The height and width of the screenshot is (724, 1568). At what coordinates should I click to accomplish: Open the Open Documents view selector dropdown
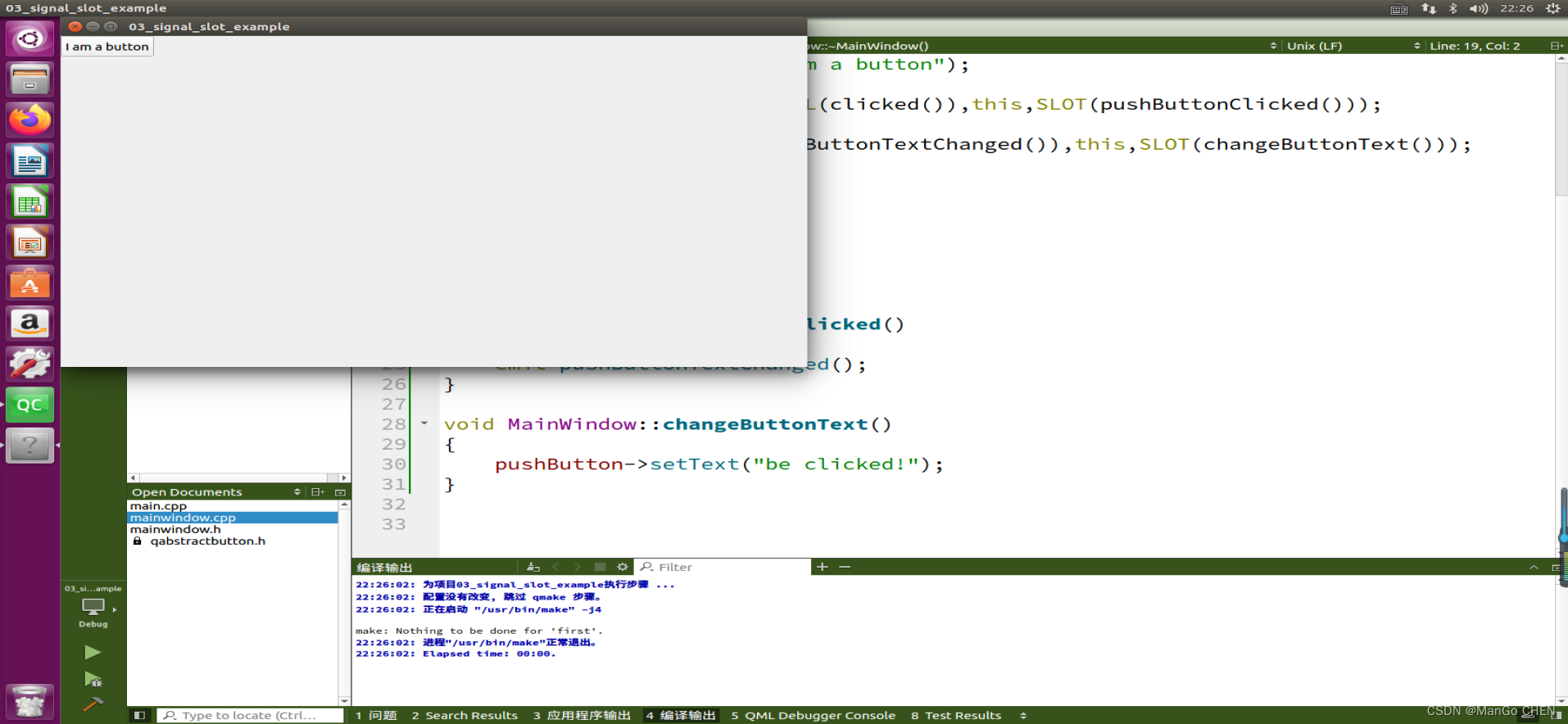(x=297, y=492)
